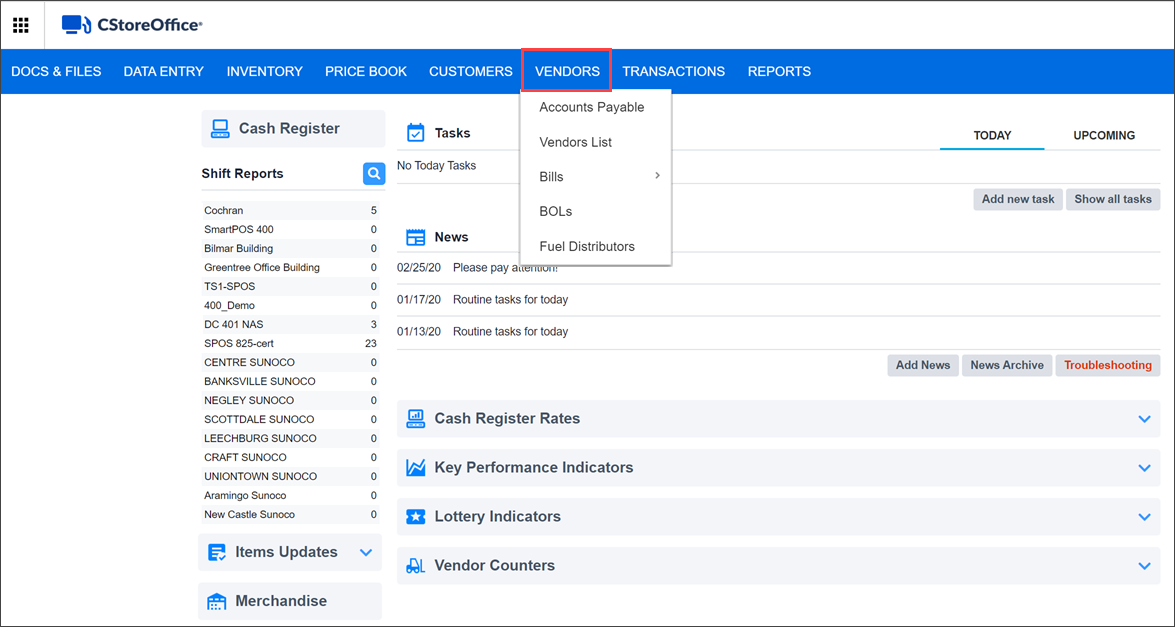1175x627 pixels.
Task: Click the Key Performance Indicators chart icon
Action: (415, 467)
